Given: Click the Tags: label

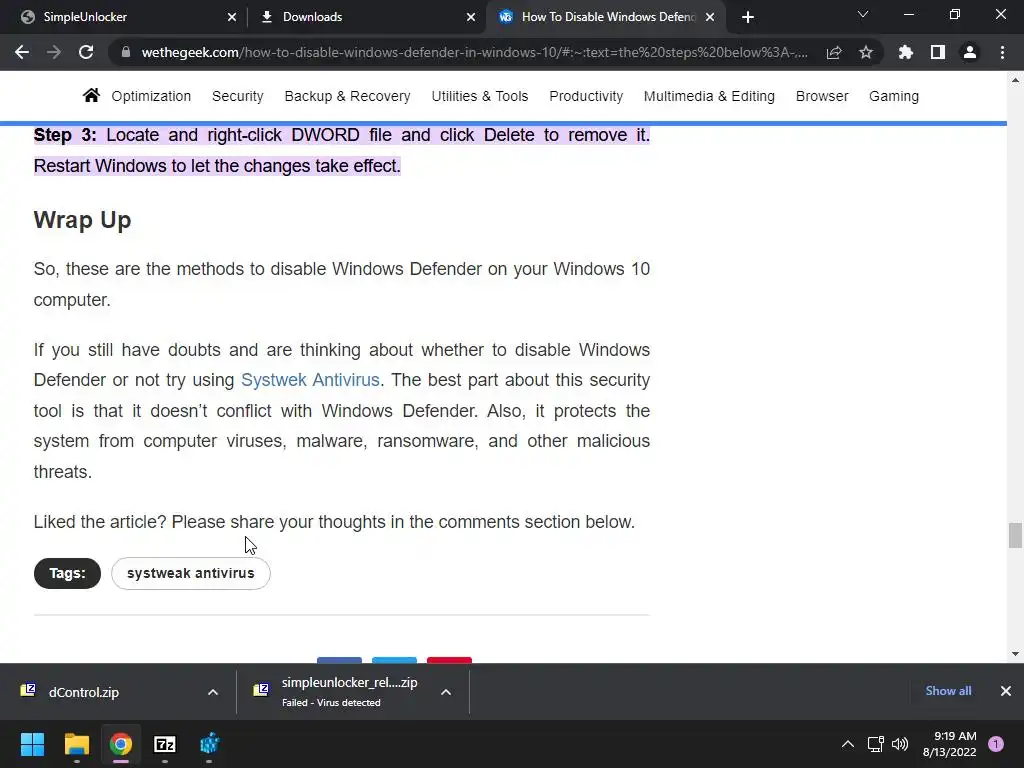Looking at the screenshot, I should (67, 573).
